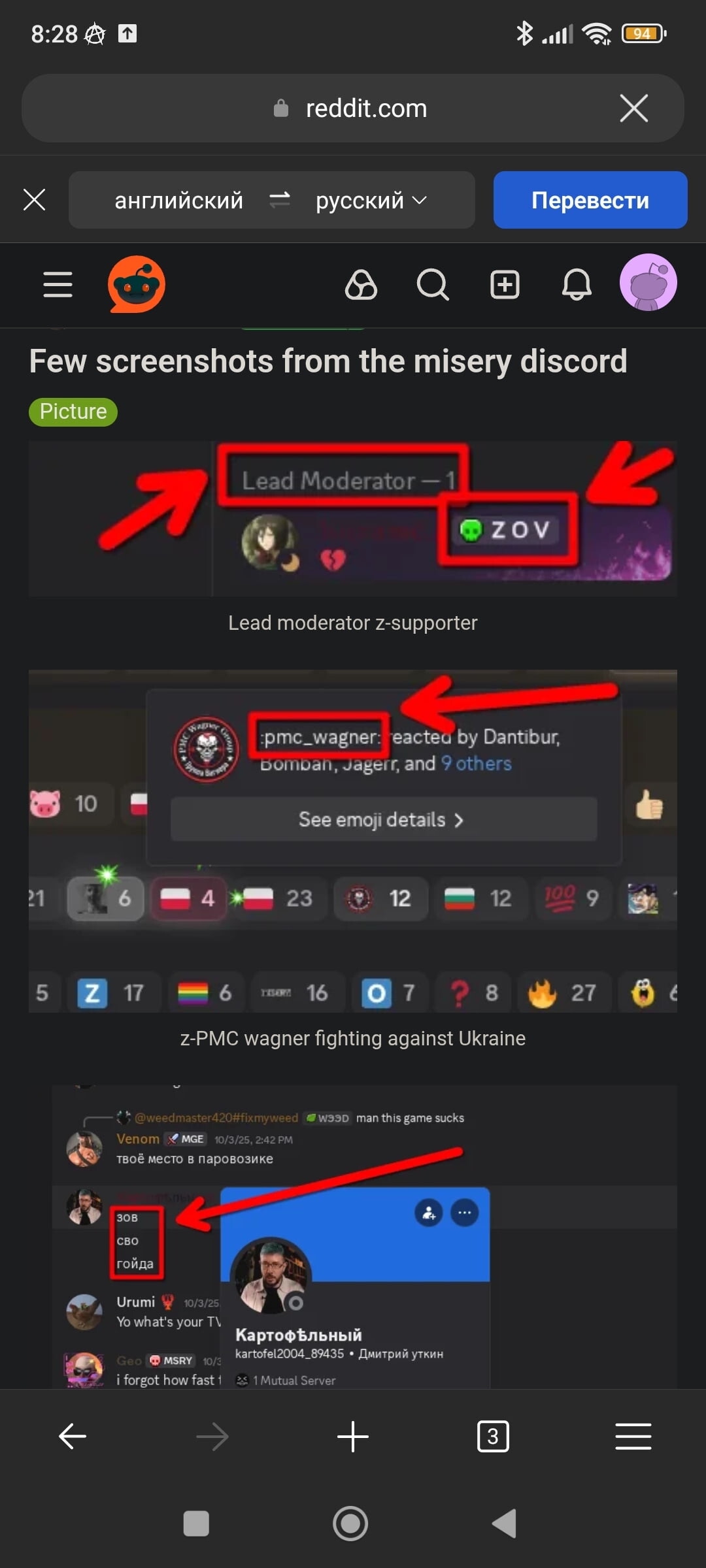Open the browser tabs counter showing 3
706x1568 pixels.
tap(493, 1436)
